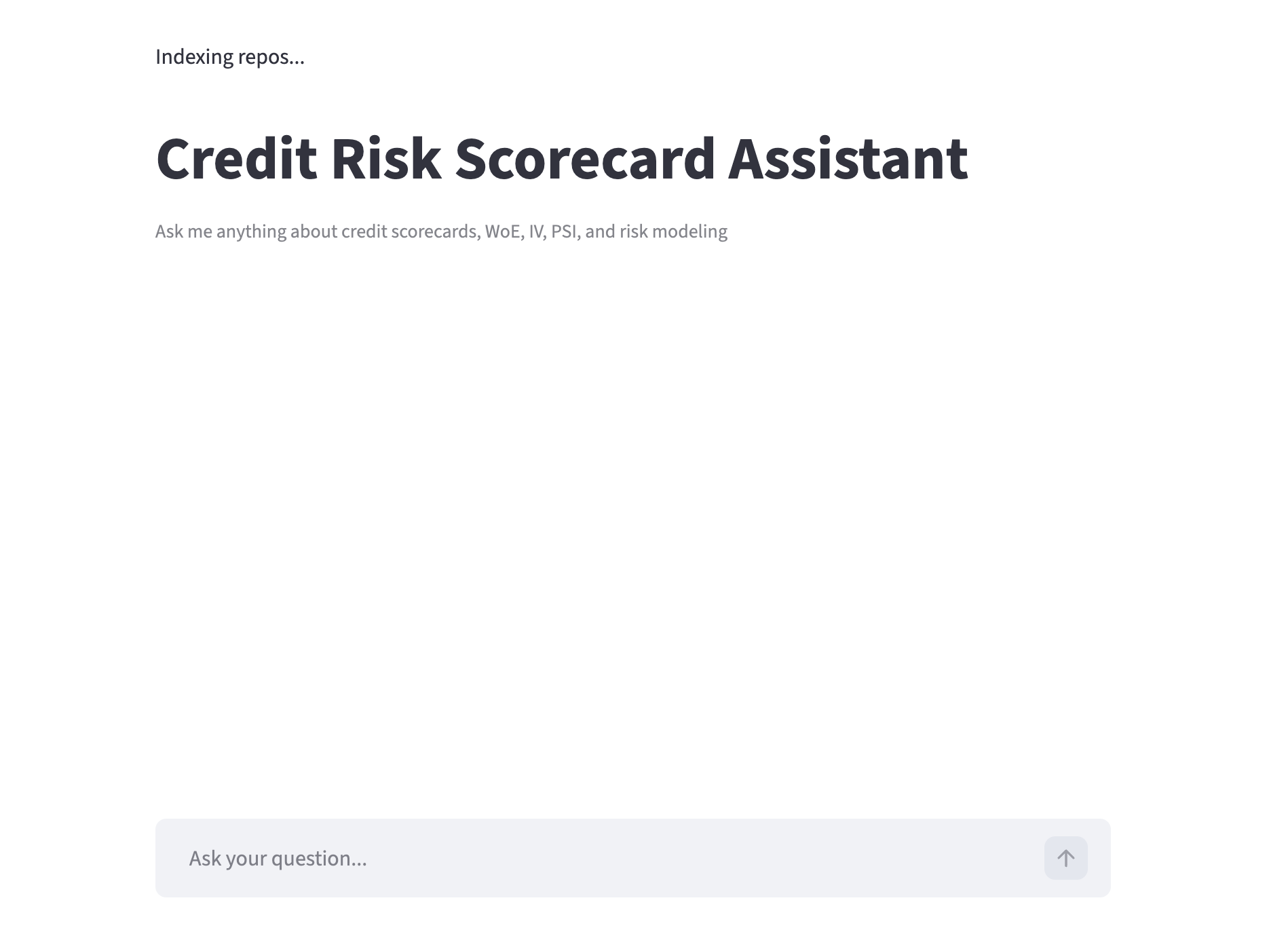1288x949 pixels.
Task: Click the indexing progress indicator at the top
Action: [230, 56]
